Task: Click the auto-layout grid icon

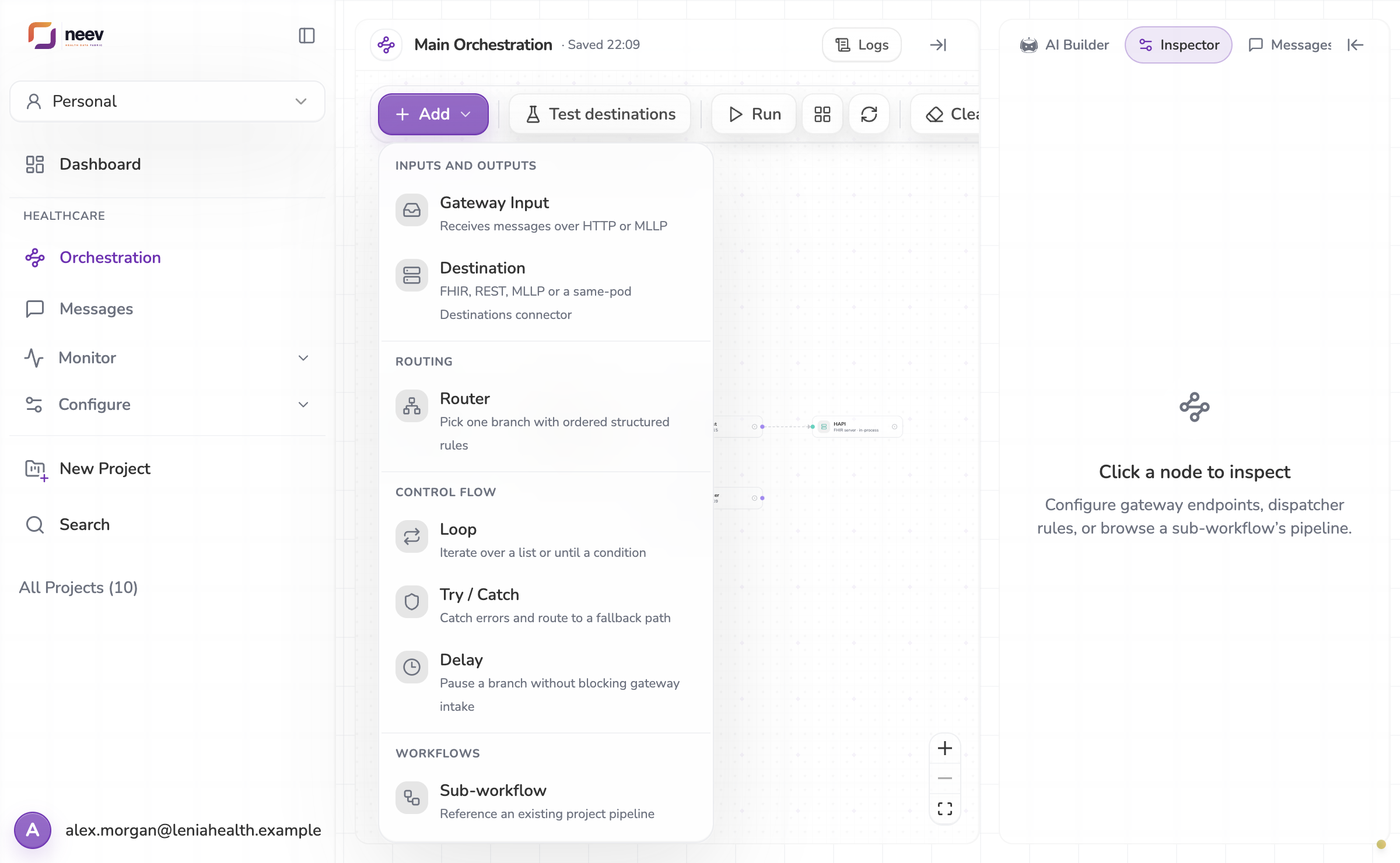Action: (822, 114)
